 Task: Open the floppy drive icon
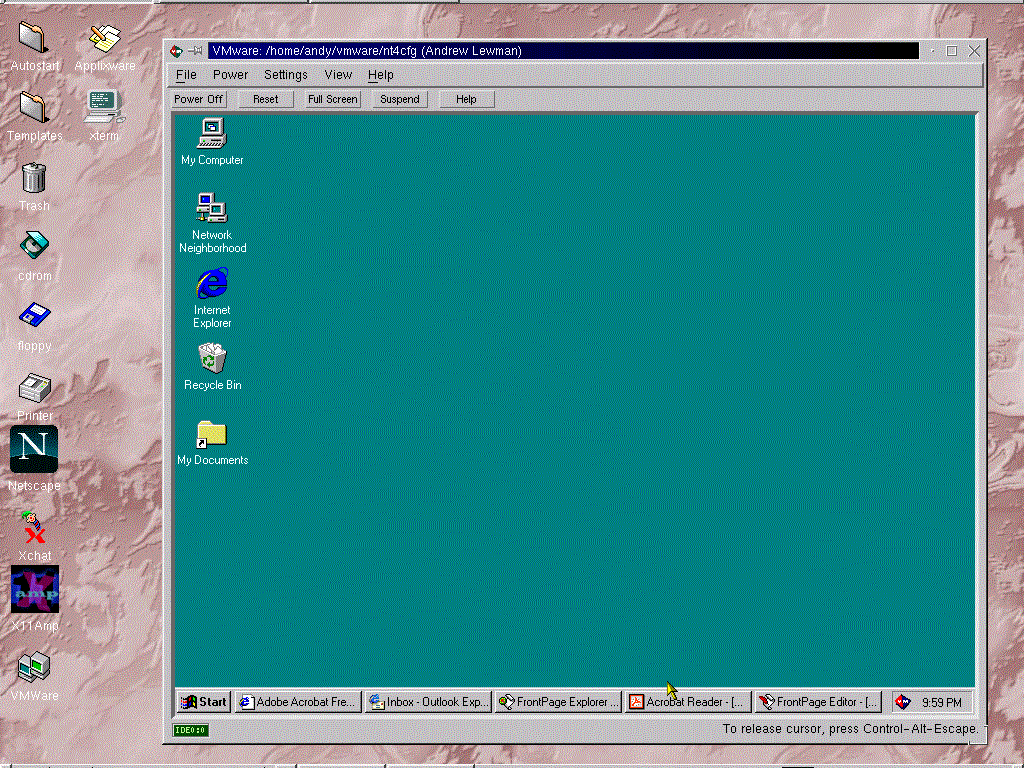coord(34,316)
